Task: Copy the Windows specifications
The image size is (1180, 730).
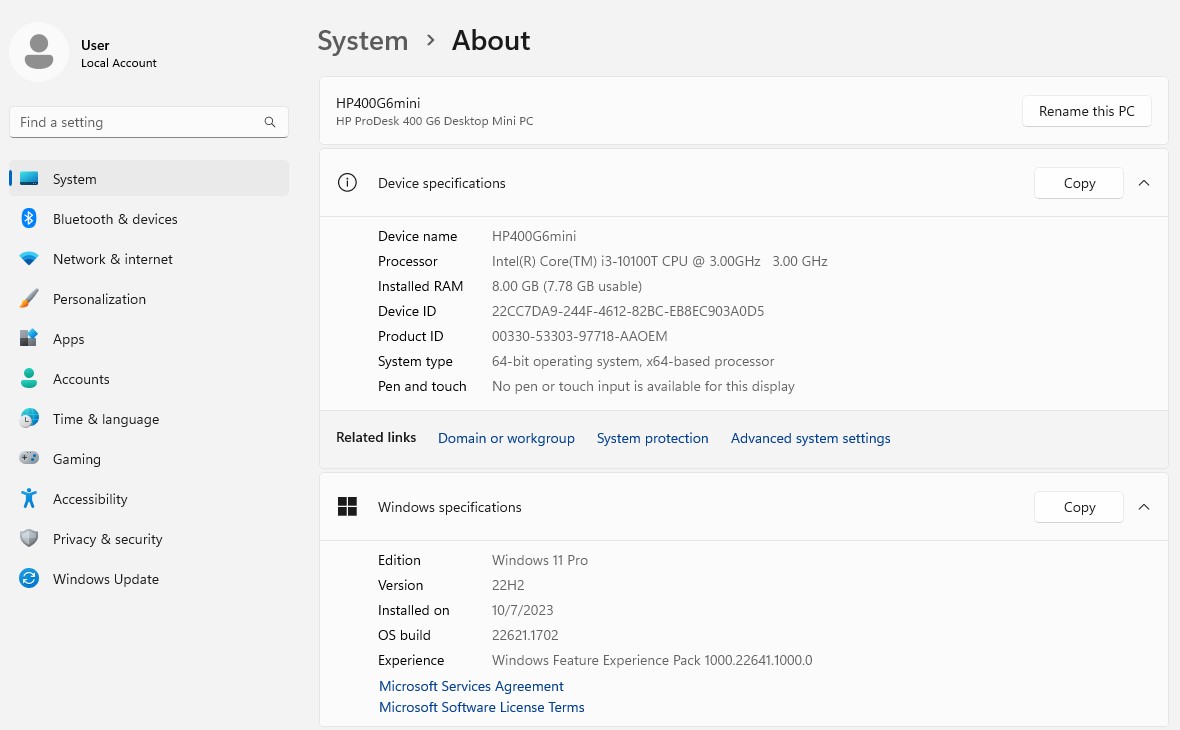Action: click(1078, 507)
